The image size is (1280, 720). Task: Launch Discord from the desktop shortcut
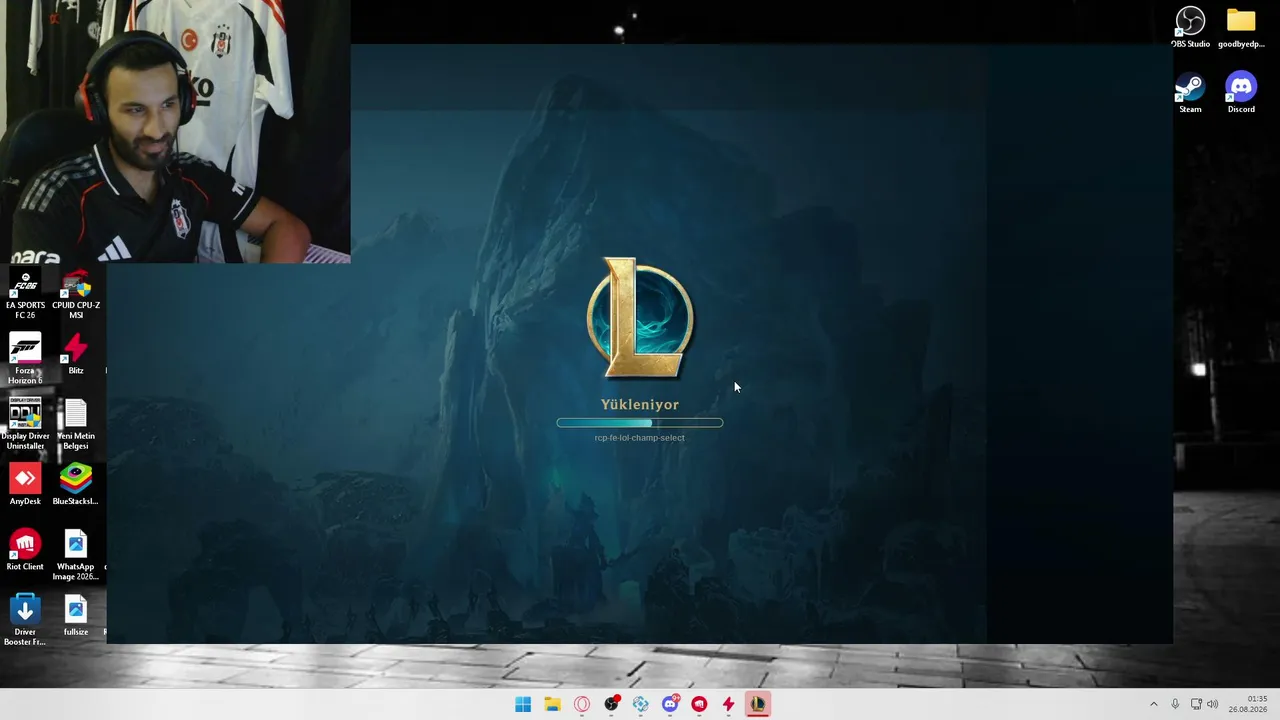tap(1241, 93)
